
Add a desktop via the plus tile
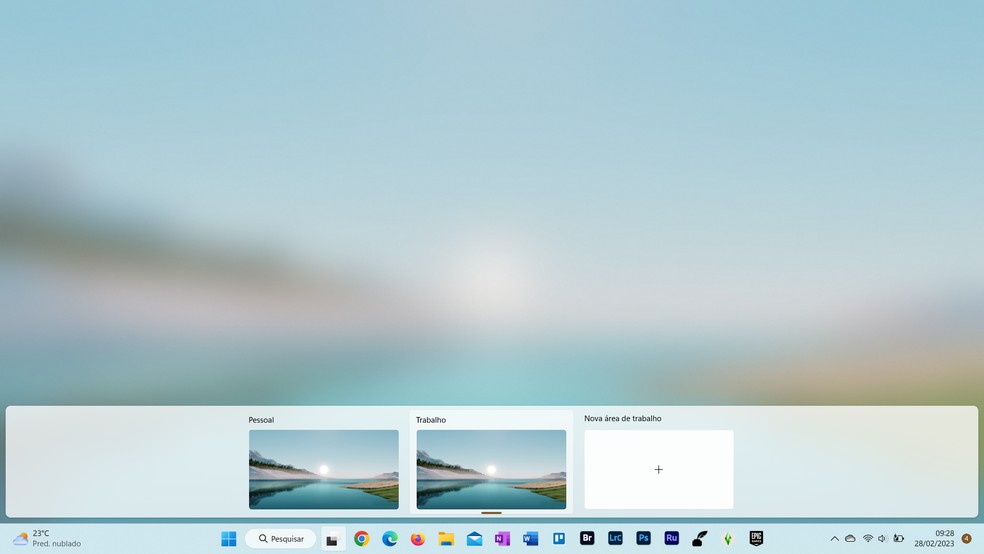tap(659, 469)
